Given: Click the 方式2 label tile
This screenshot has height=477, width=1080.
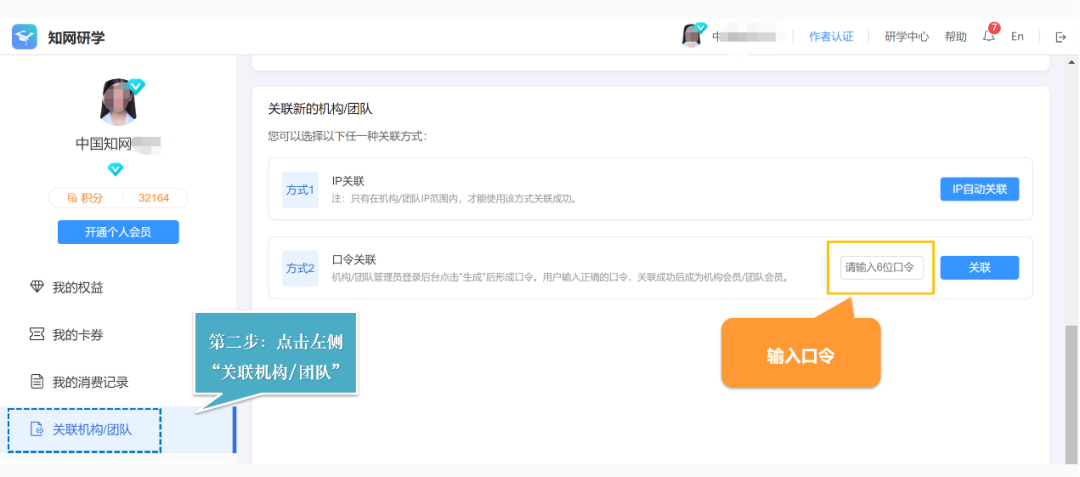Looking at the screenshot, I should point(300,268).
